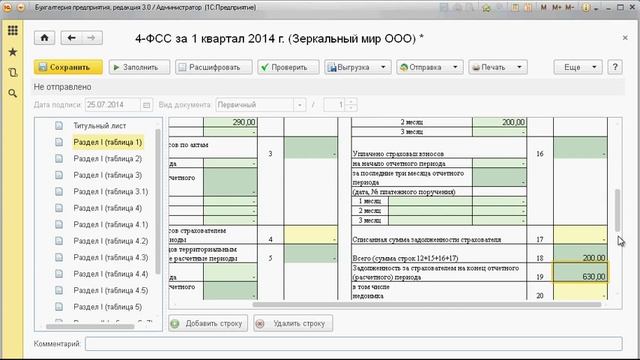Select 200,00 cell for 2 месяц
640x360 pixels.
[499, 122]
